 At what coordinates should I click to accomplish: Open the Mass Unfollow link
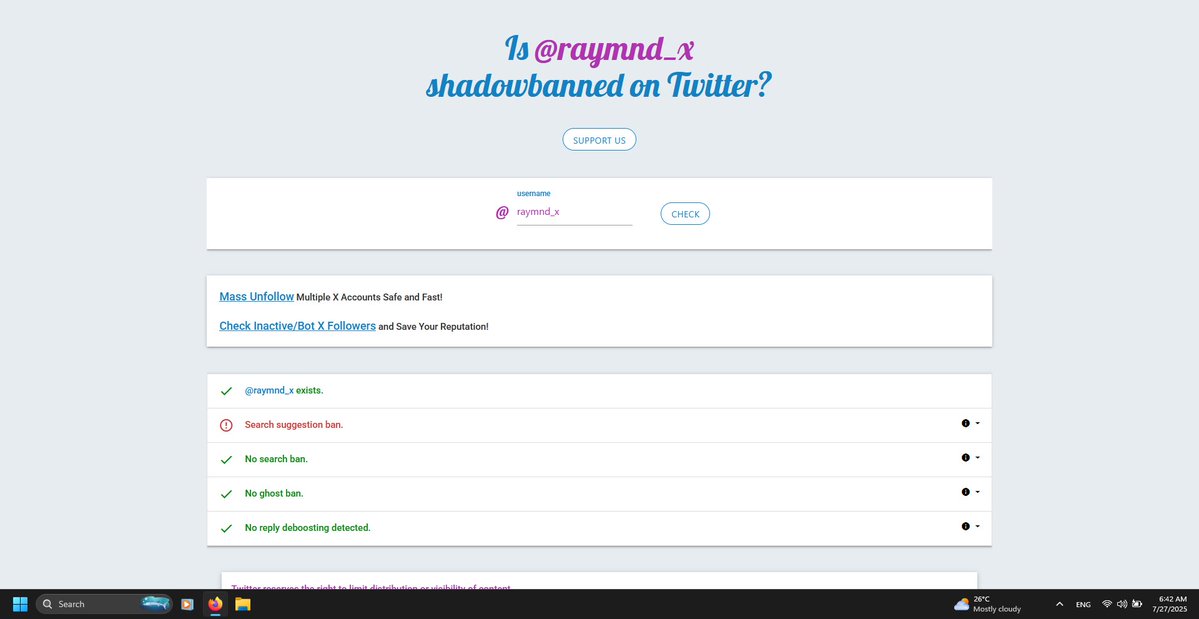tap(256, 297)
